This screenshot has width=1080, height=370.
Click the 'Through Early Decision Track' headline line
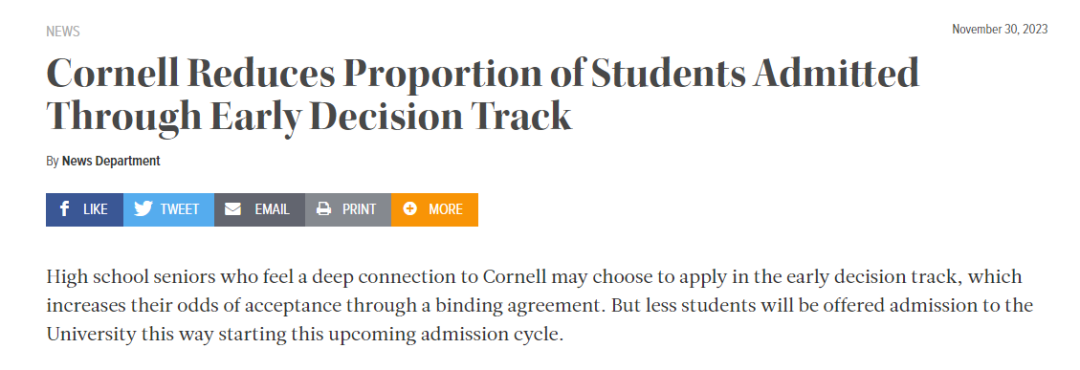coord(309,116)
